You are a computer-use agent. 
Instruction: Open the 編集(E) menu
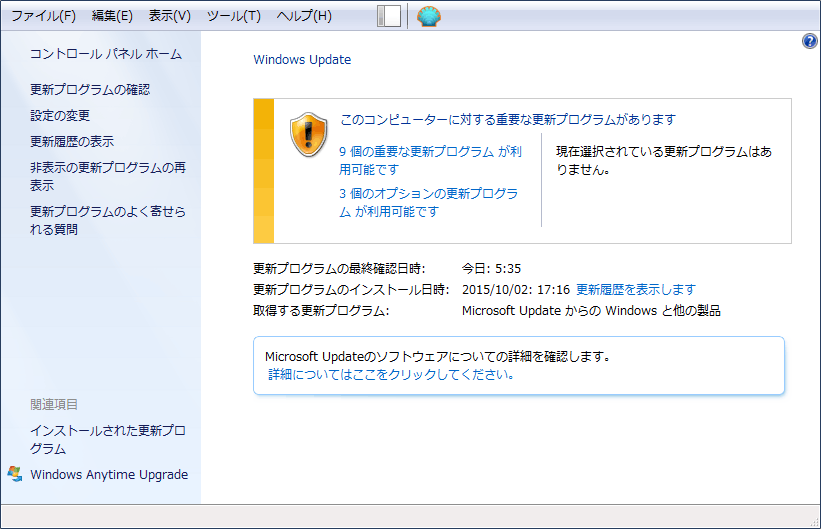(112, 16)
